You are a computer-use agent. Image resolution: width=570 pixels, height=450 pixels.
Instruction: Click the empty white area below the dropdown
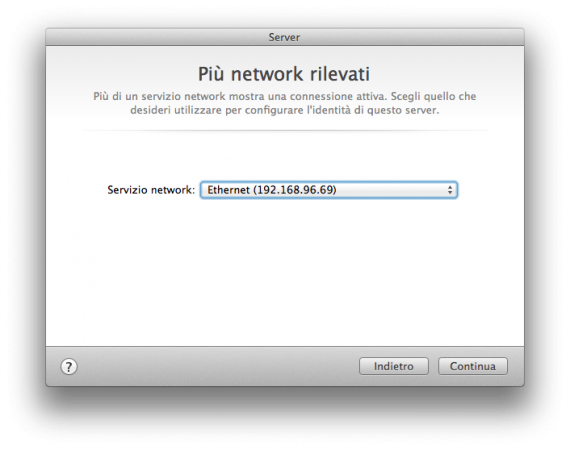coord(285,273)
